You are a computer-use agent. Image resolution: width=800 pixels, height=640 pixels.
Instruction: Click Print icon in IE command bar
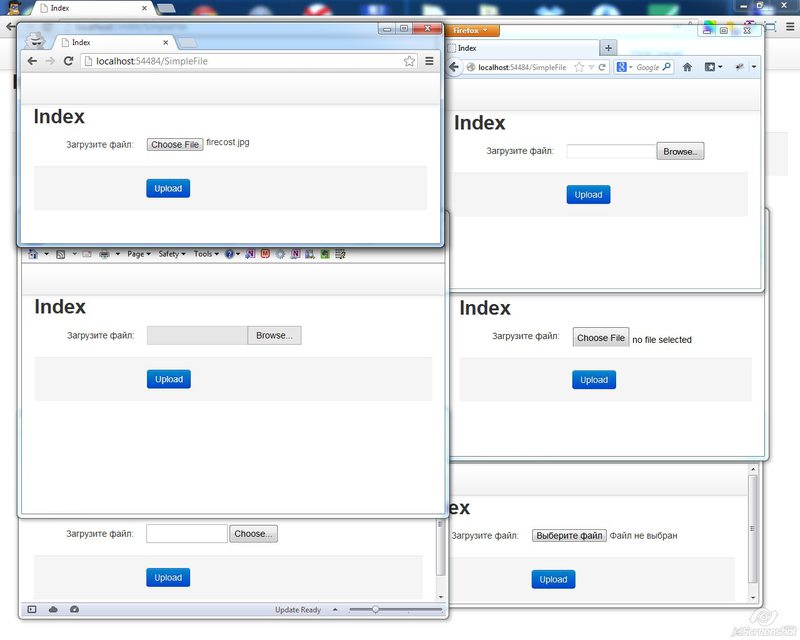pos(104,254)
